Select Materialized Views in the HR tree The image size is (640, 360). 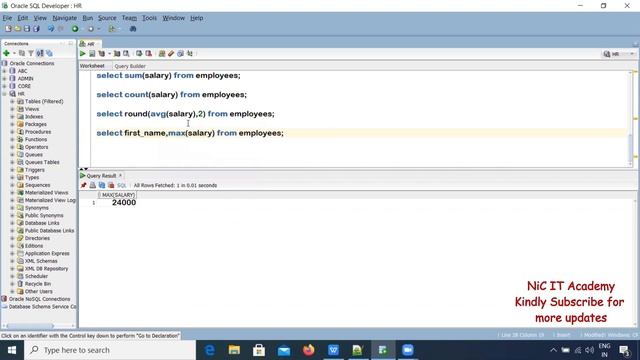(x=46, y=193)
